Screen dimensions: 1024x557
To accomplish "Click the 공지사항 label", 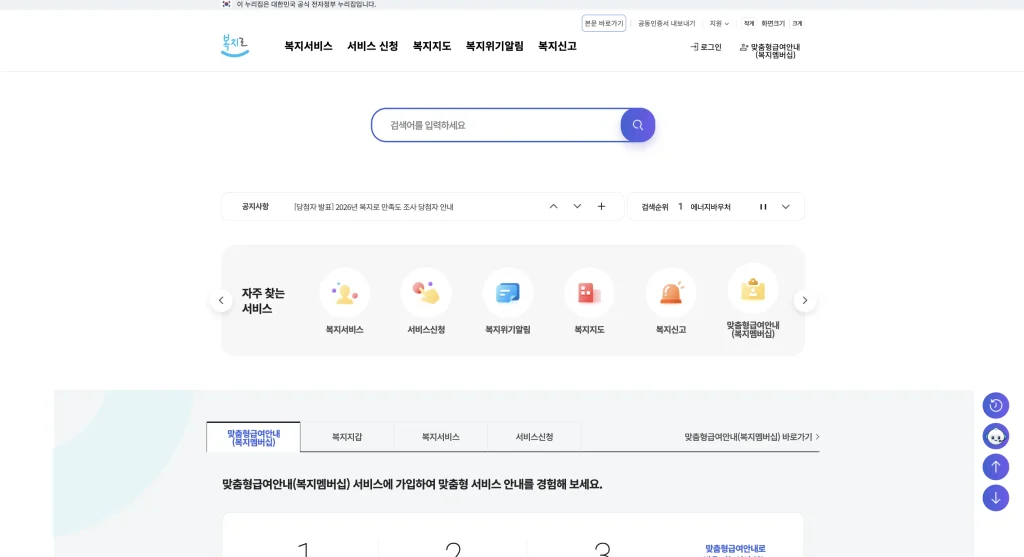I will click(255, 206).
